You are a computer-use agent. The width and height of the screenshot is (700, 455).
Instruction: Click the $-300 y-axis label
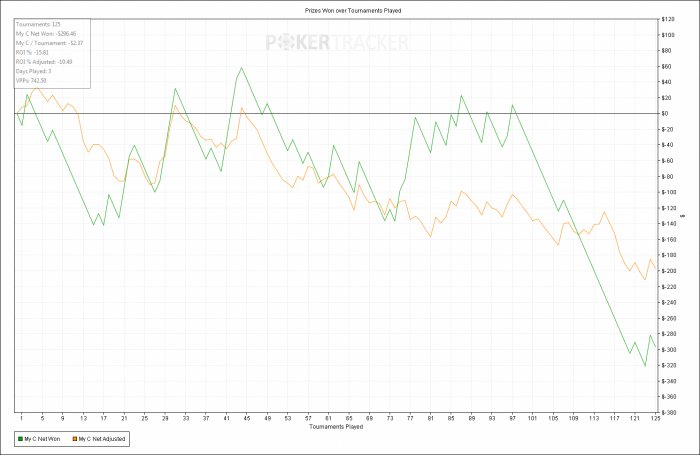(x=669, y=350)
